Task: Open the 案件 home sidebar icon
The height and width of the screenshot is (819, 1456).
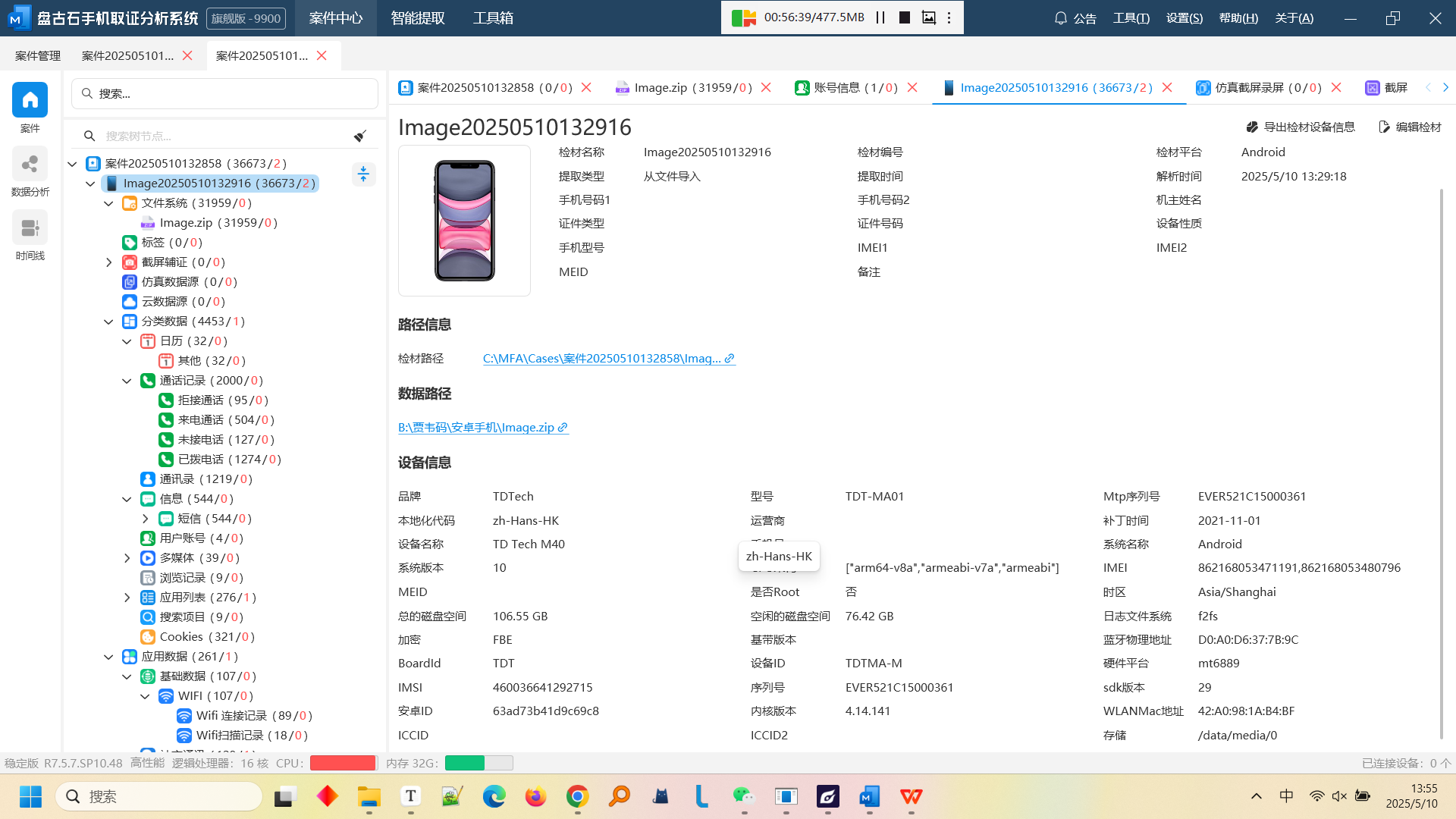Action: 30,100
